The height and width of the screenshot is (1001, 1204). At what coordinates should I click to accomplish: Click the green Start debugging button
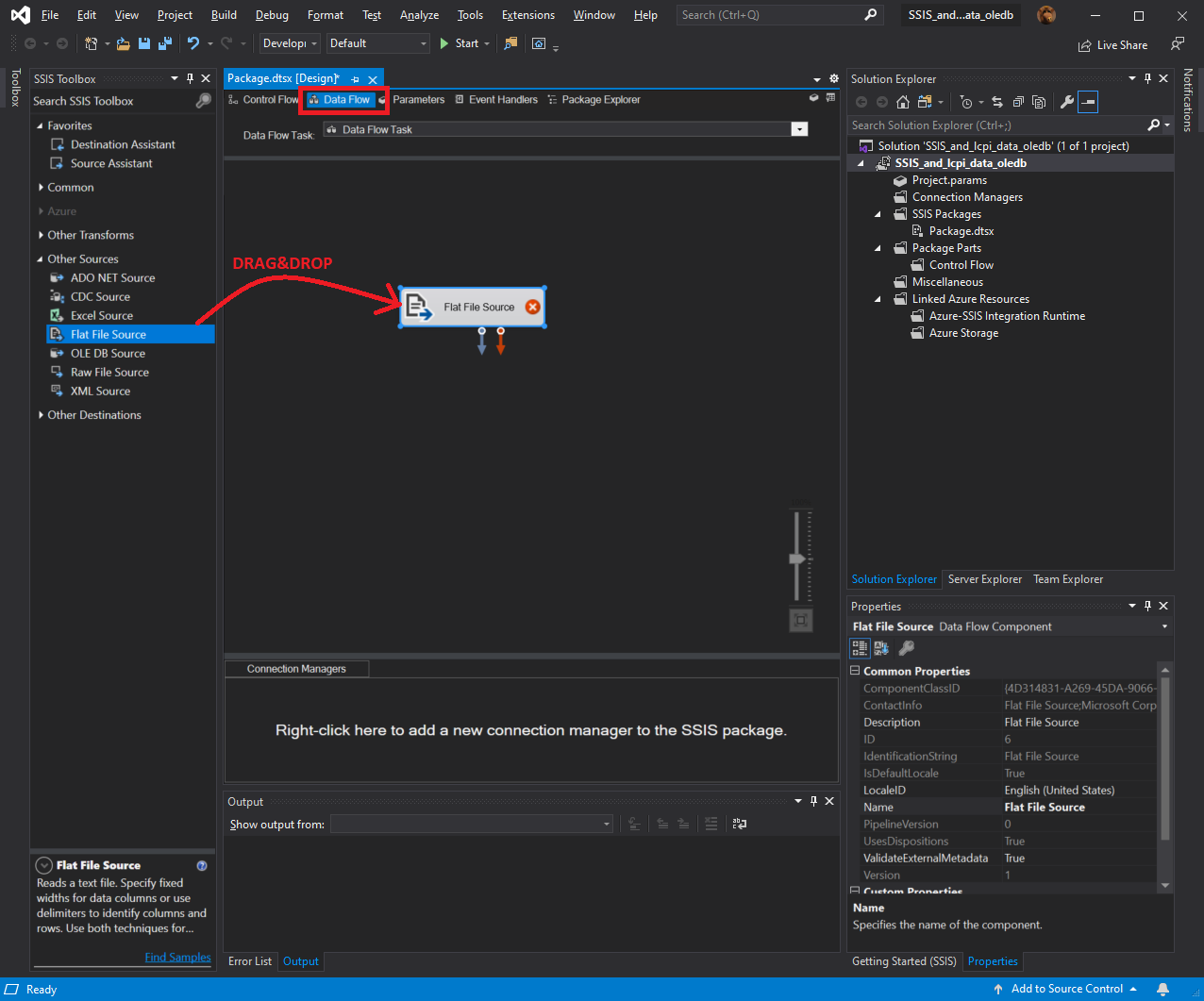click(x=460, y=43)
